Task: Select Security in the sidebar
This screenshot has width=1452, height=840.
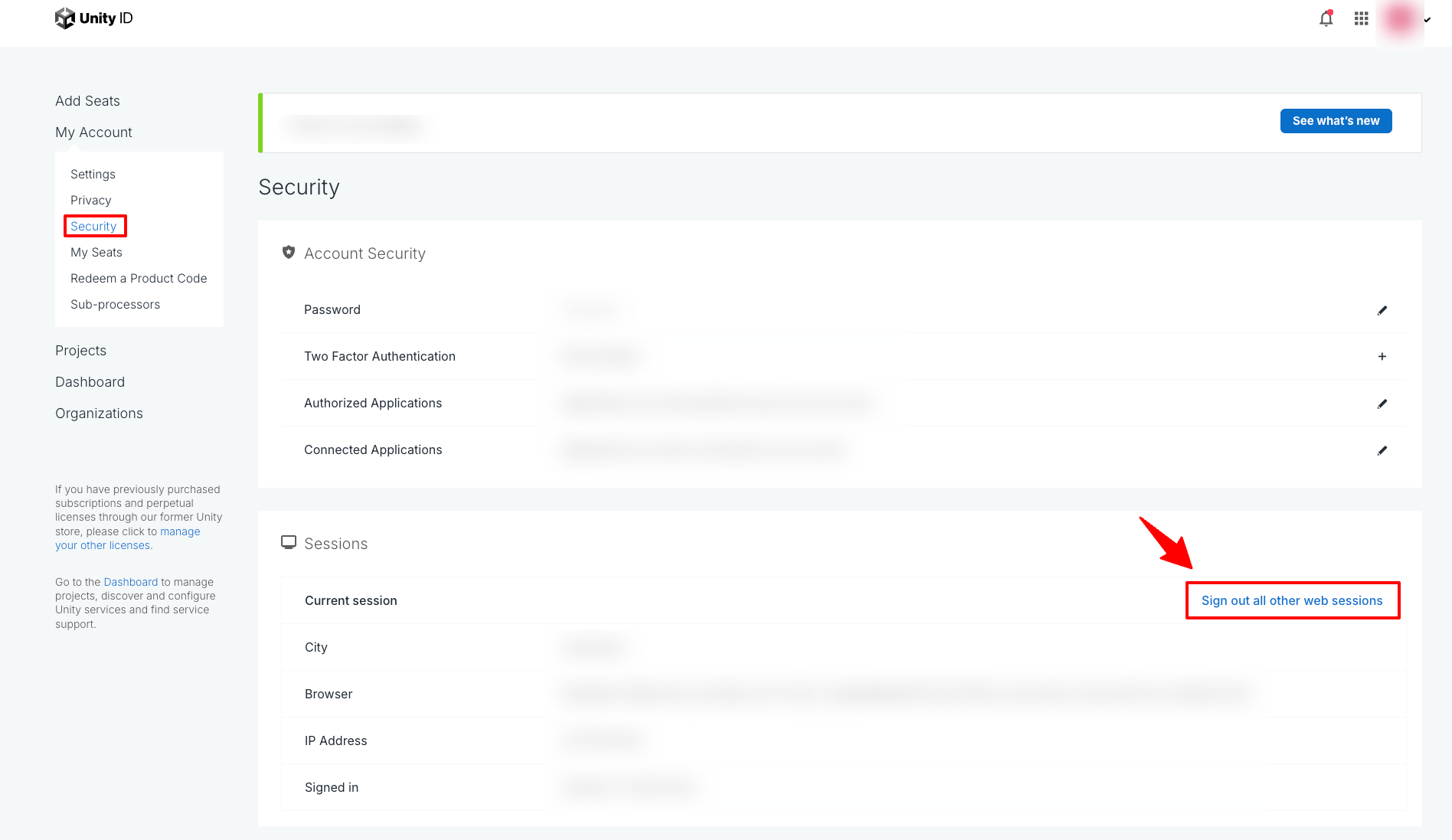Action: [93, 227]
